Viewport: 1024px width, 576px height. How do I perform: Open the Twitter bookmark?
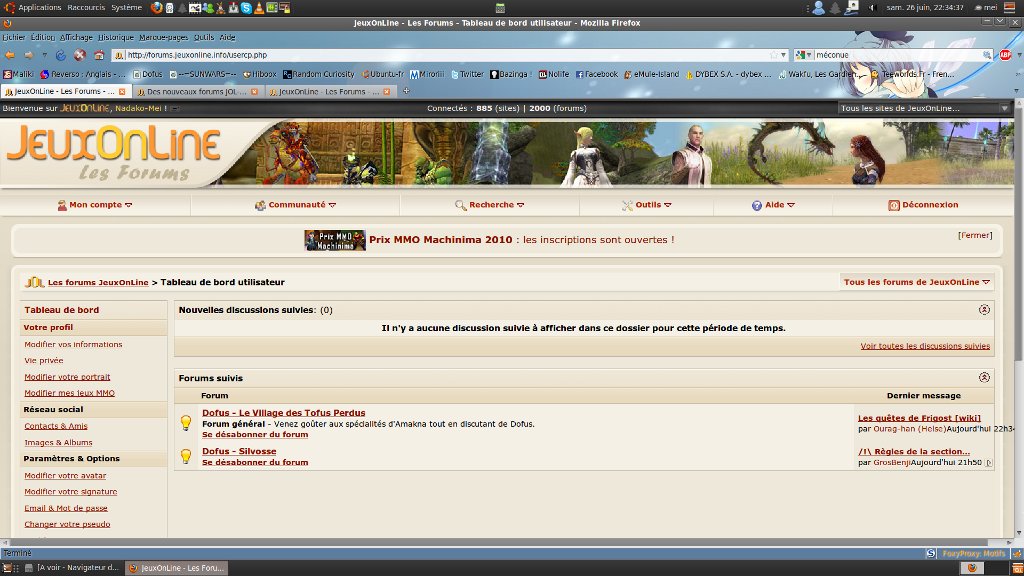(467, 74)
